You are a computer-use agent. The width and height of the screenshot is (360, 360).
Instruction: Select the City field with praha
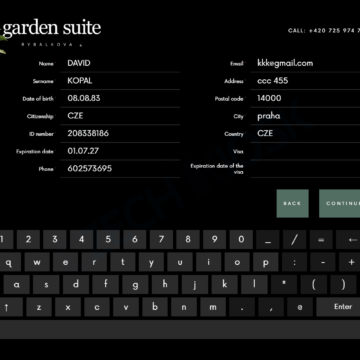coord(305,116)
